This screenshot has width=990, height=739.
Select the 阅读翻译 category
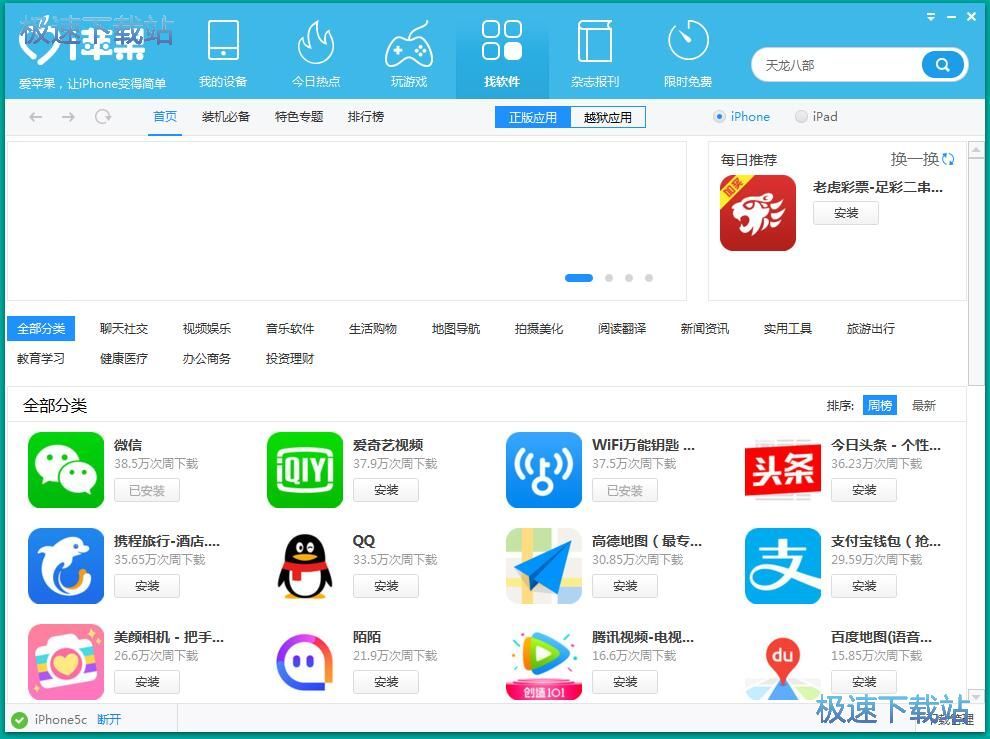pyautogui.click(x=622, y=328)
